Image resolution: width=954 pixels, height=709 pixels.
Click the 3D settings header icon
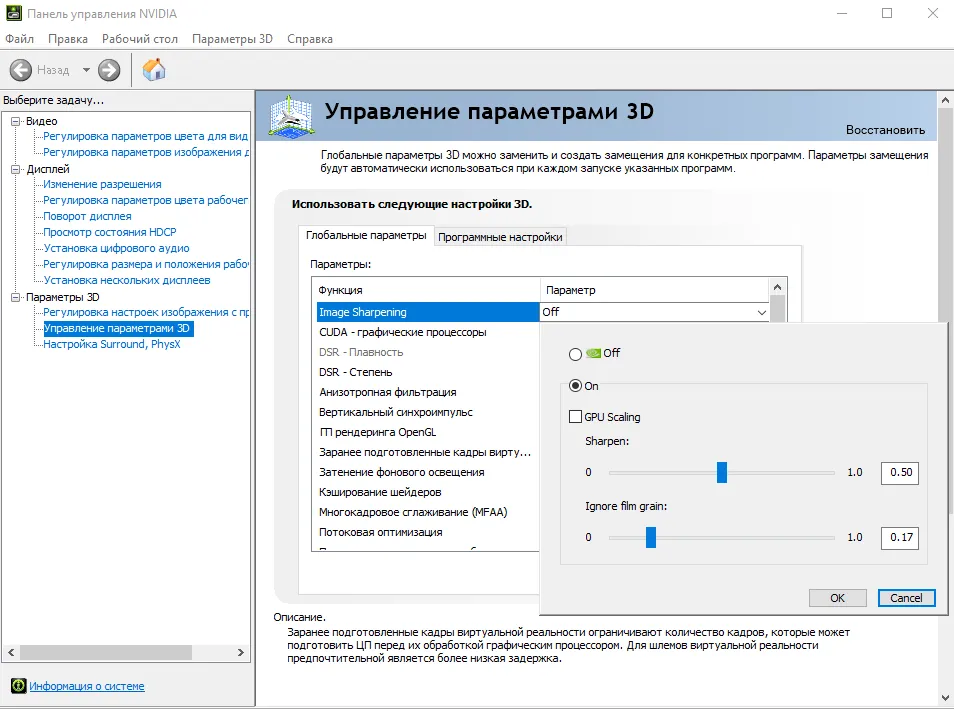(291, 116)
